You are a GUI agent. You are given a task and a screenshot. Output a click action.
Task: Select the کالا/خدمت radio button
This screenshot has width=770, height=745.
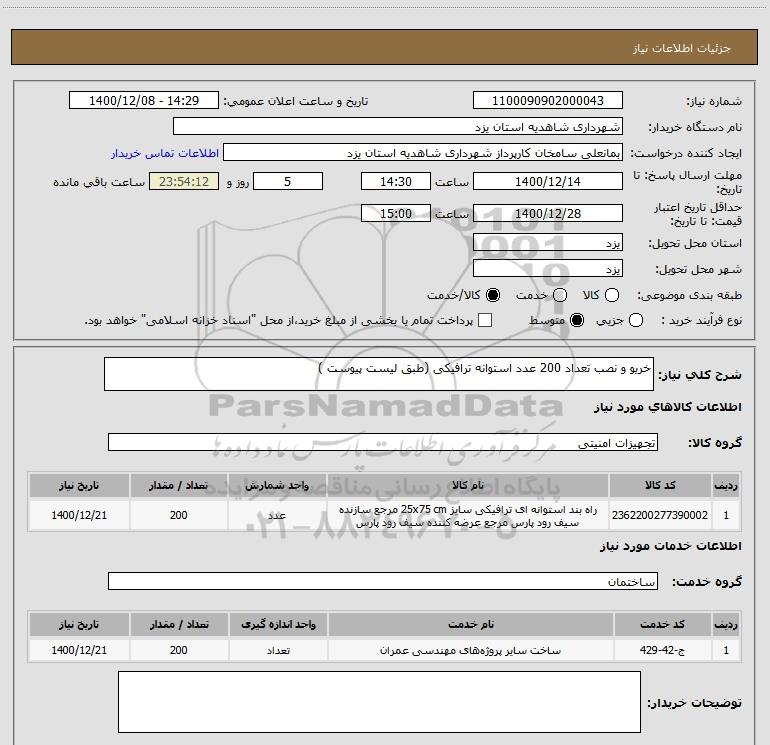coord(493,295)
